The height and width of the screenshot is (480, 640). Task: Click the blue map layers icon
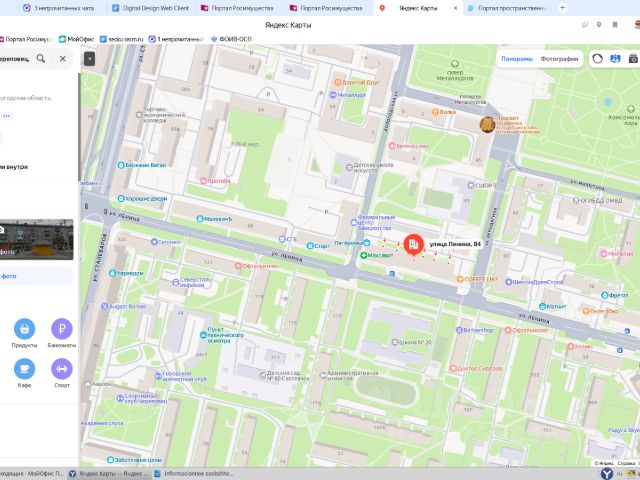tap(615, 59)
